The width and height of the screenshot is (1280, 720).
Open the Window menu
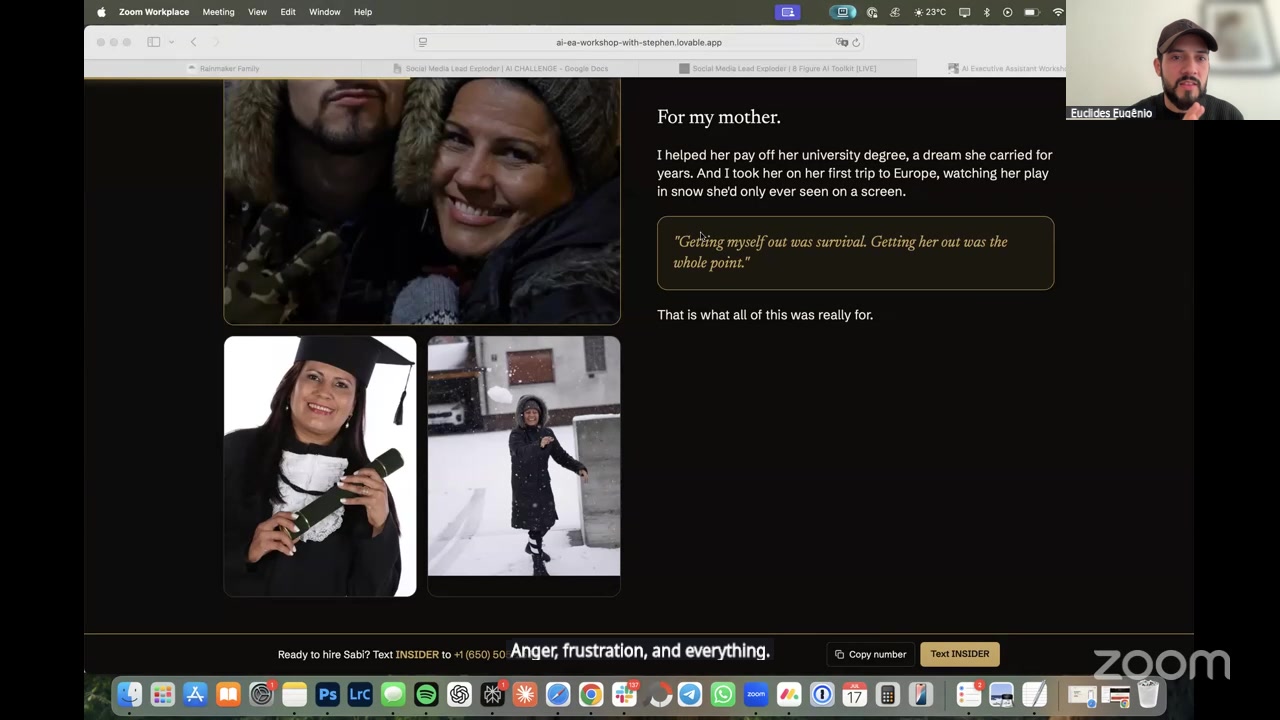click(x=325, y=12)
